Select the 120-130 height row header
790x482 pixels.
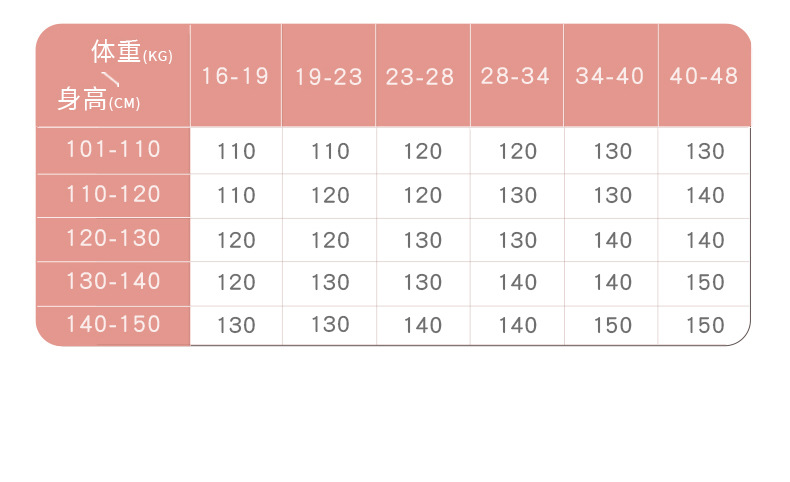(113, 238)
